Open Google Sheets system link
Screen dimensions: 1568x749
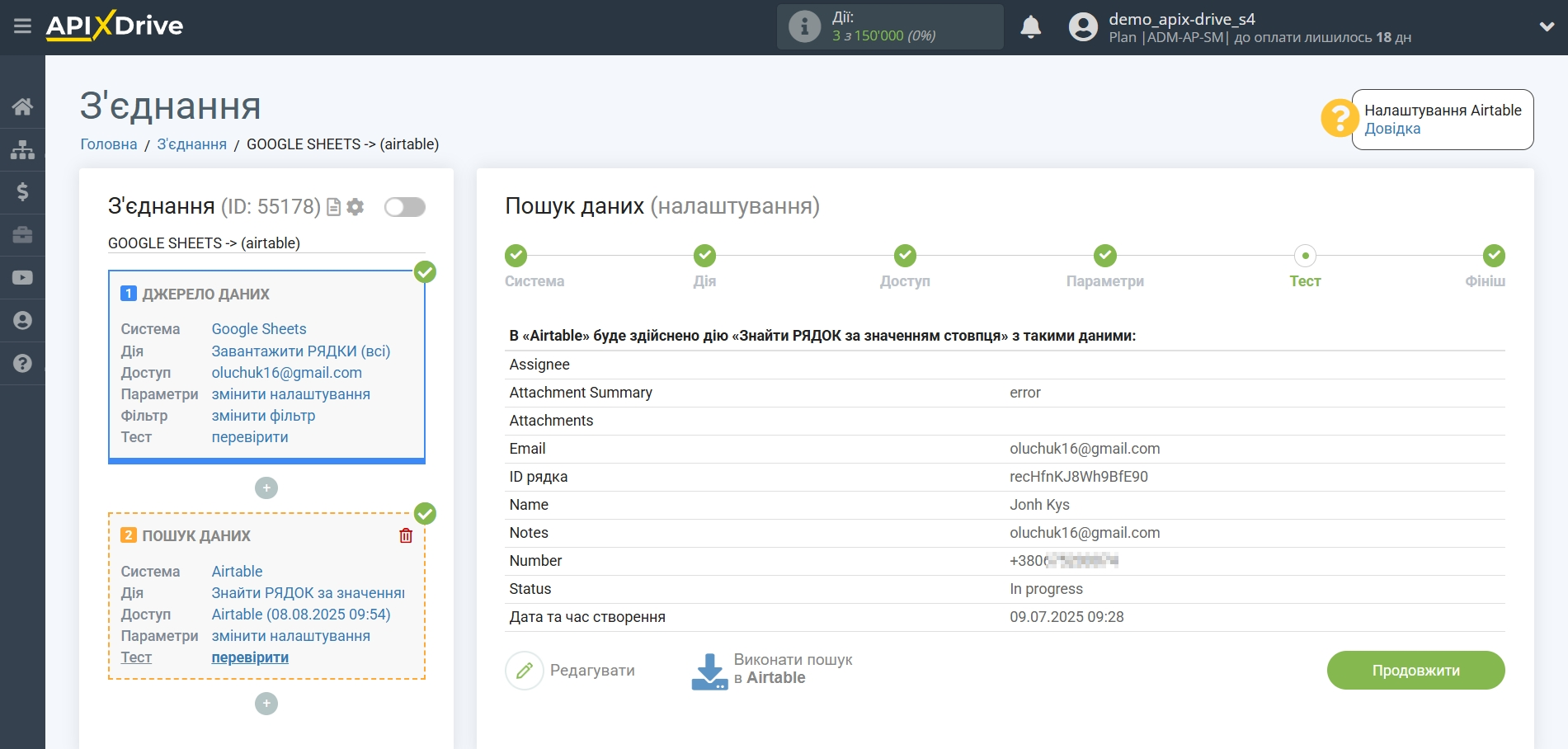coord(259,329)
